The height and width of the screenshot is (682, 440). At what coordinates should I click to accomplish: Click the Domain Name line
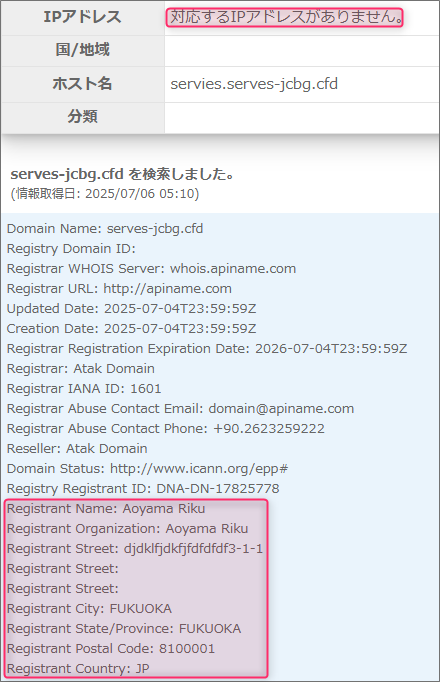[x=105, y=228]
